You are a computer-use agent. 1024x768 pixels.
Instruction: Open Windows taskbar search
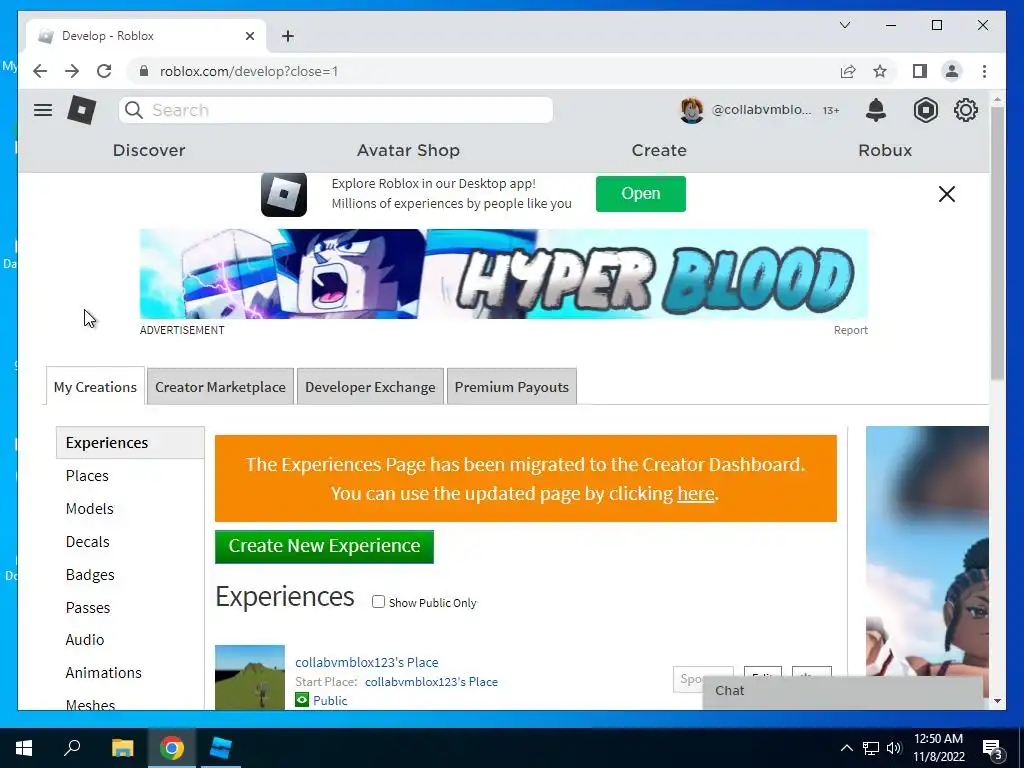pyautogui.click(x=72, y=748)
